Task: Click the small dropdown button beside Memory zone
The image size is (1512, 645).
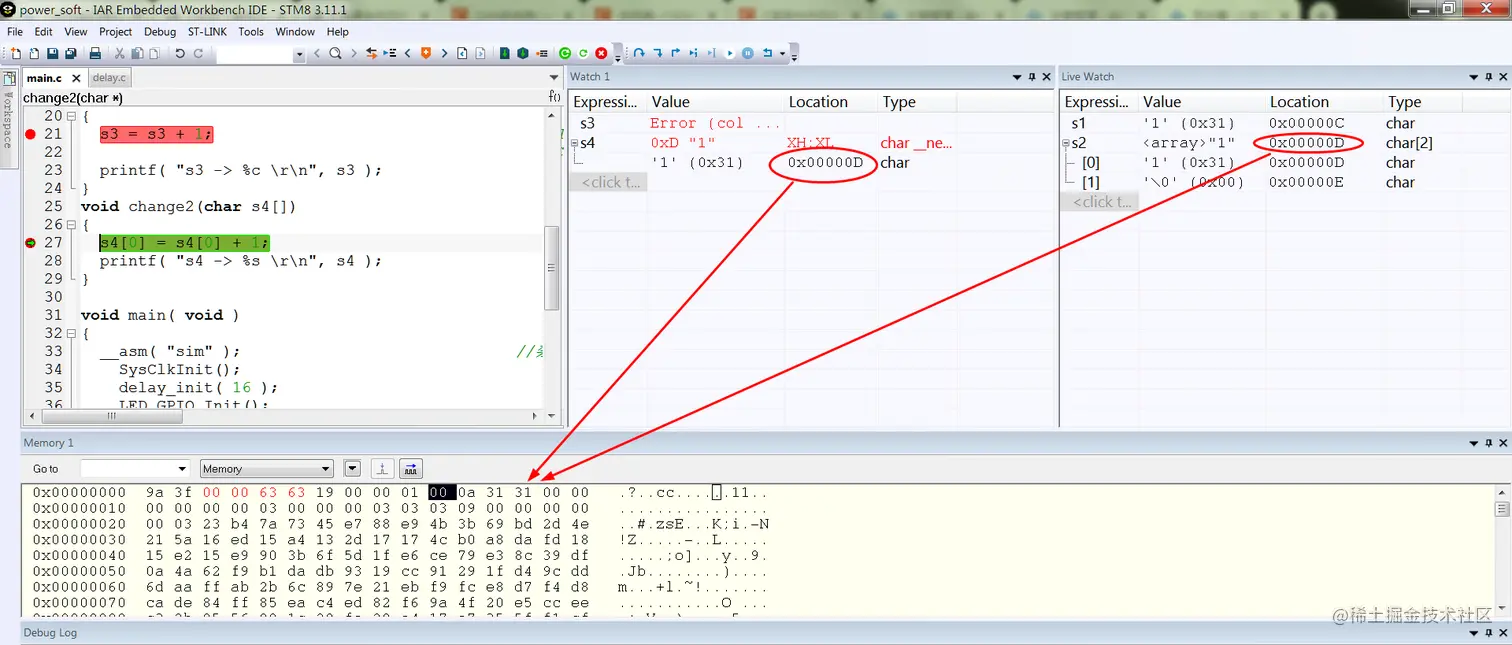Action: point(352,468)
